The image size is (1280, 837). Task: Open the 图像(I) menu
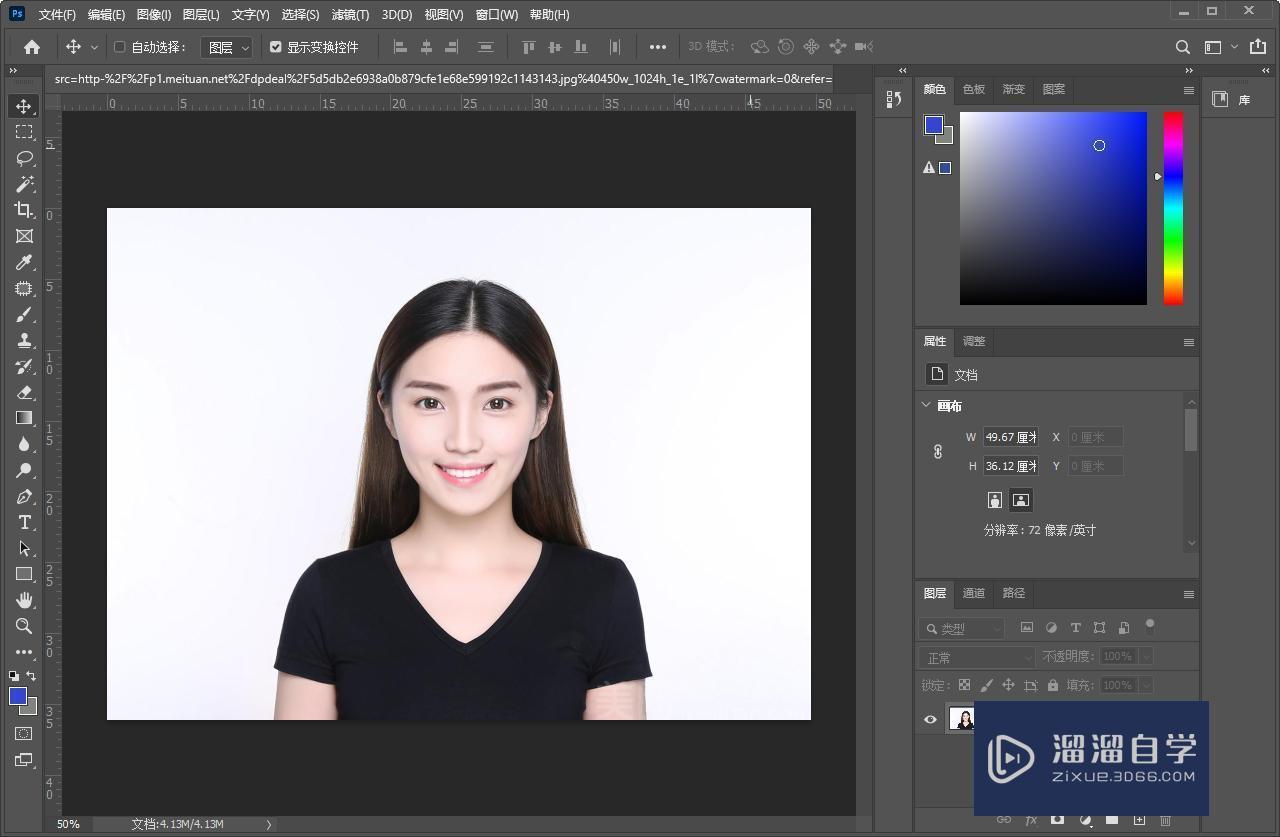pyautogui.click(x=154, y=14)
